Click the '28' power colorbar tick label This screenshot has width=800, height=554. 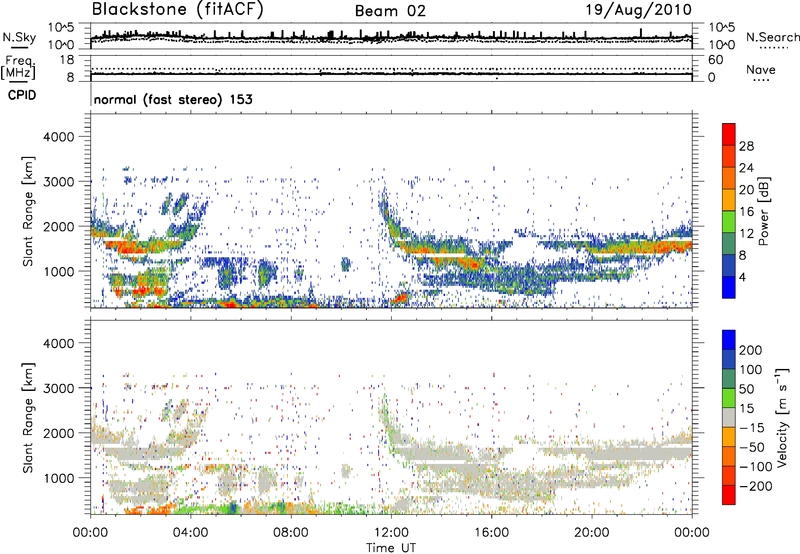(x=746, y=146)
